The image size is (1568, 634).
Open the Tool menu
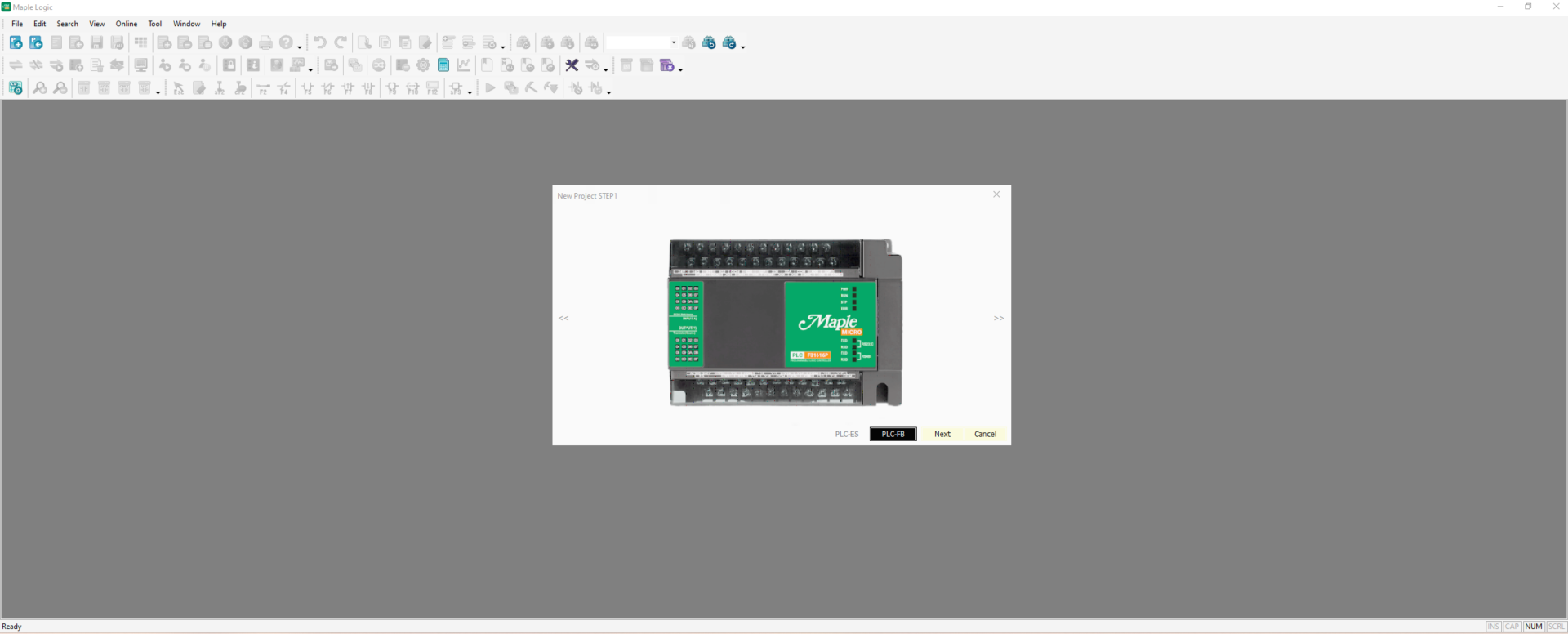pos(155,24)
